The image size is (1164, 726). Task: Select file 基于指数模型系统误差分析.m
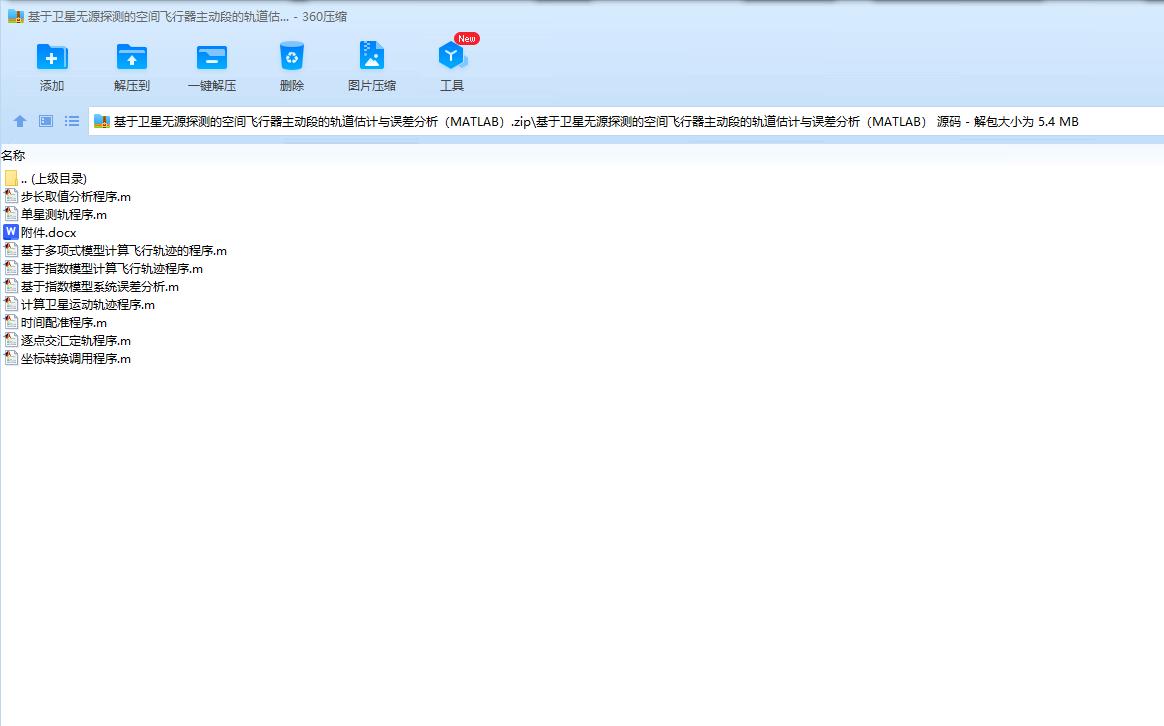click(x=99, y=287)
